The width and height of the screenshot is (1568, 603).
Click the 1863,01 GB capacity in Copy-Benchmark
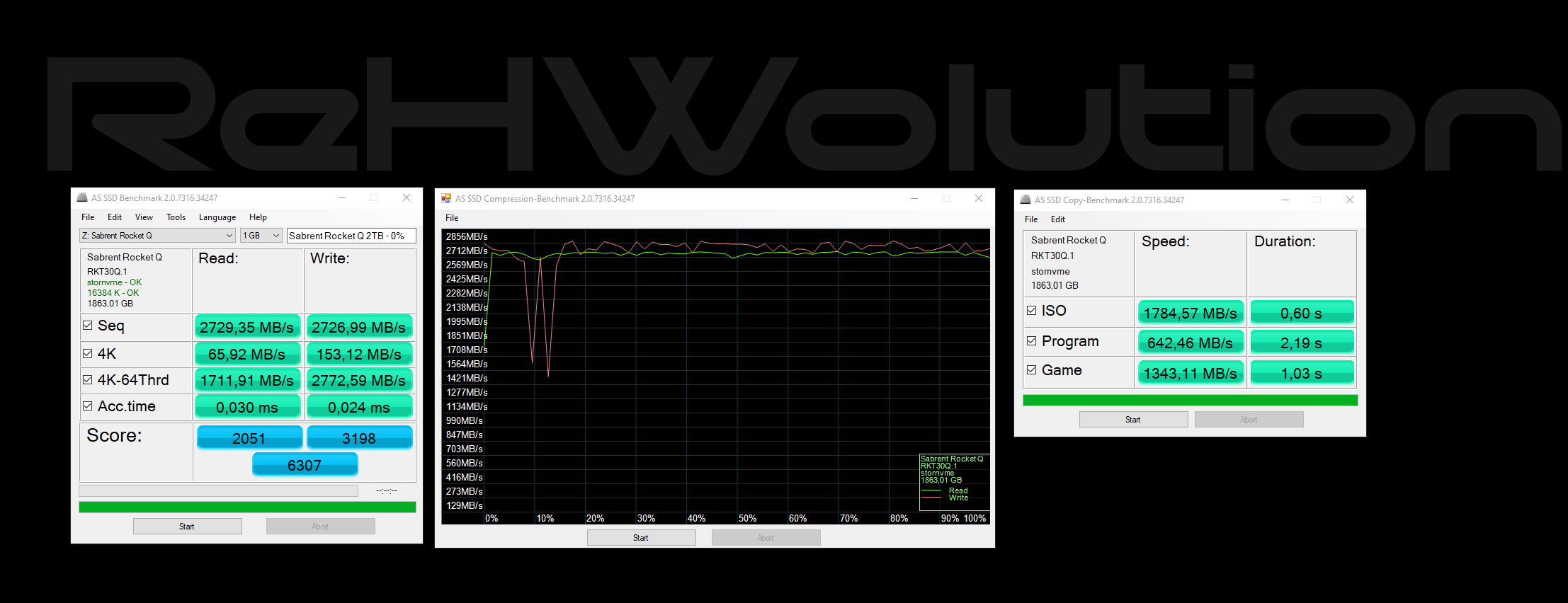point(1055,286)
